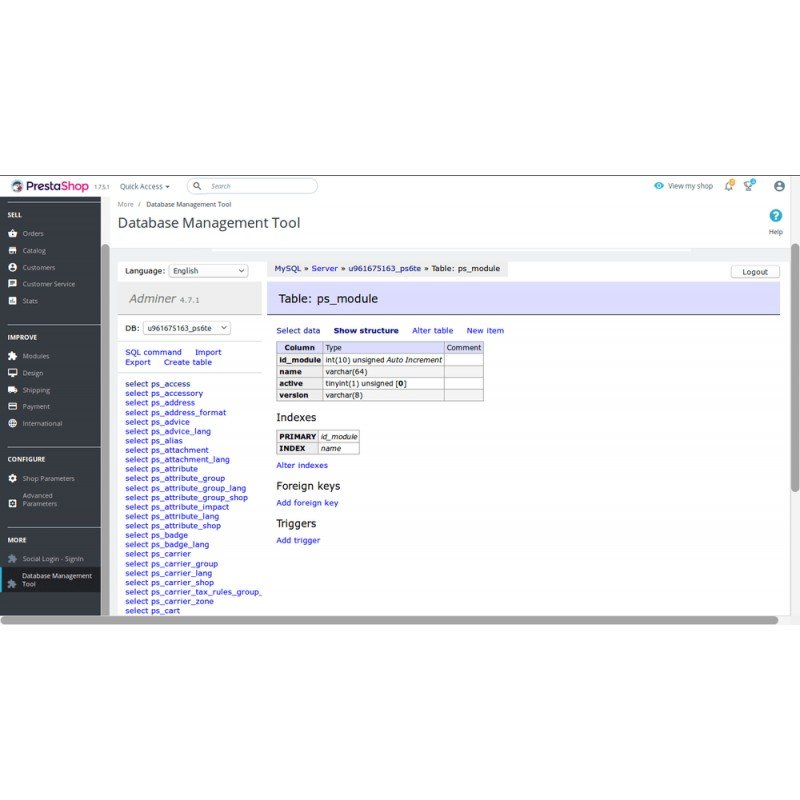Switch to the New item tab
Viewport: 800px width, 800px height.
[x=485, y=331]
